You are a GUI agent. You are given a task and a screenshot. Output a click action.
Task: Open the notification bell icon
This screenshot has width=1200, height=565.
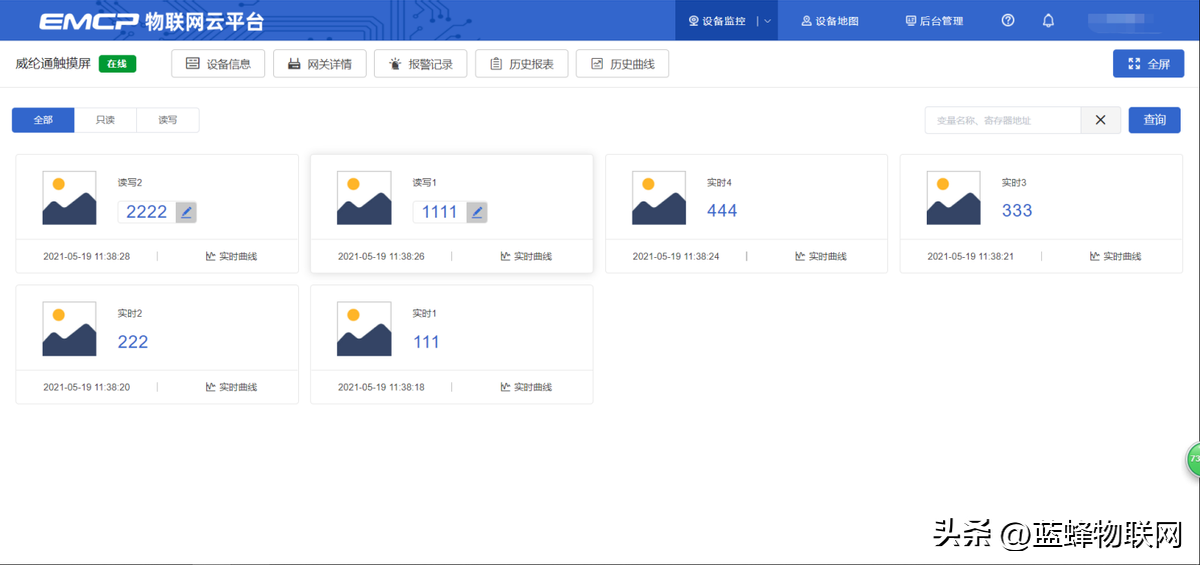pos(1048,21)
